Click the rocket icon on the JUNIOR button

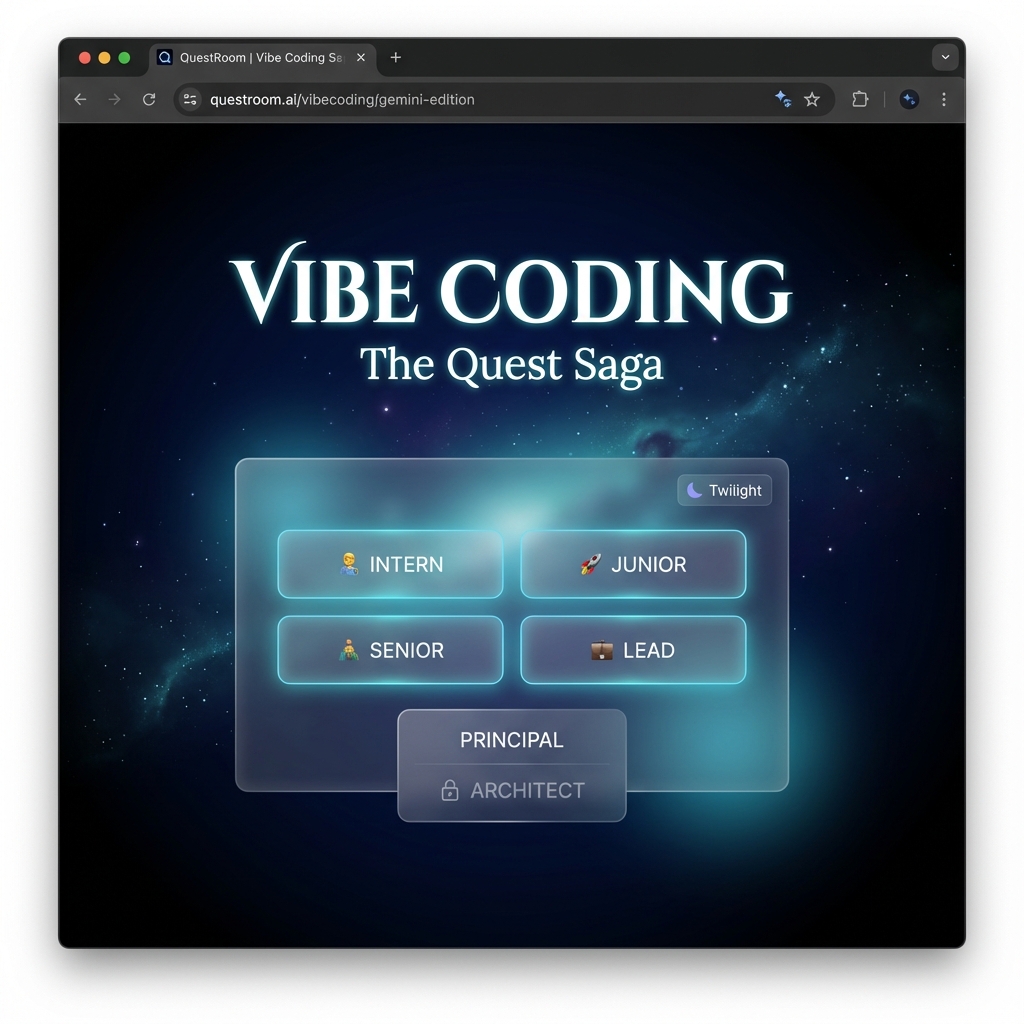point(591,564)
